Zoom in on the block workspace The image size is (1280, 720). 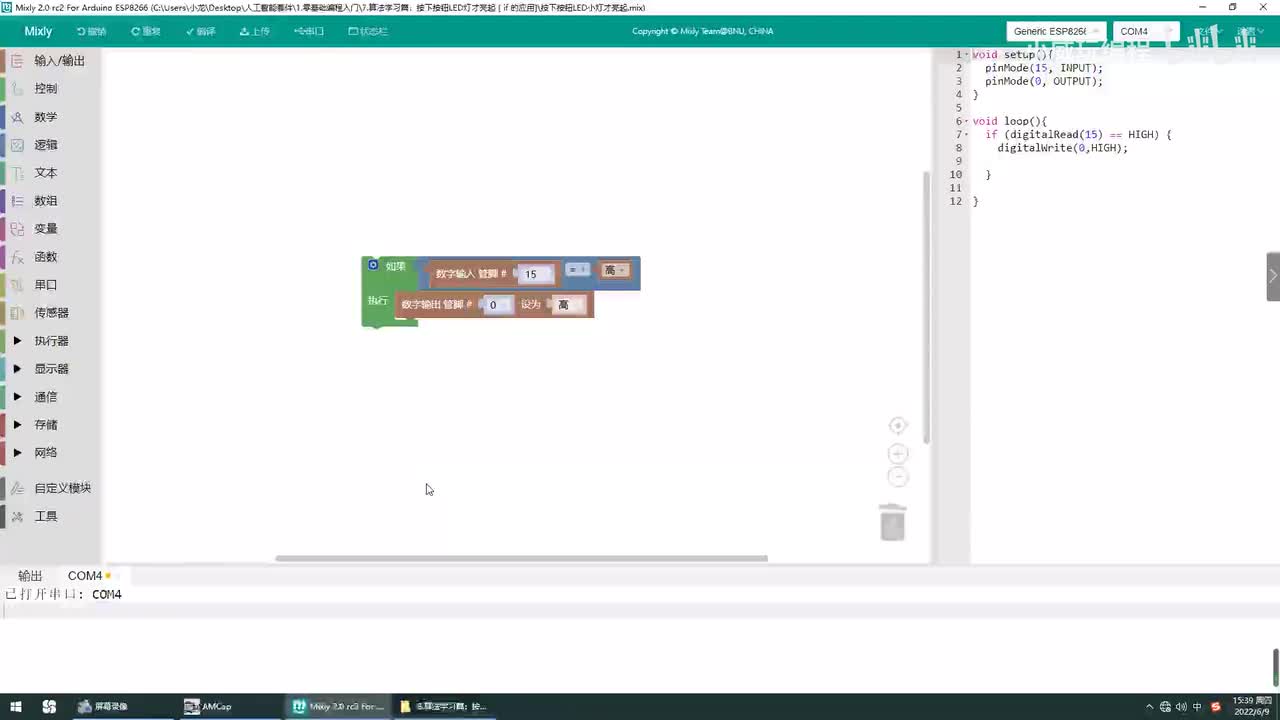[x=898, y=454]
